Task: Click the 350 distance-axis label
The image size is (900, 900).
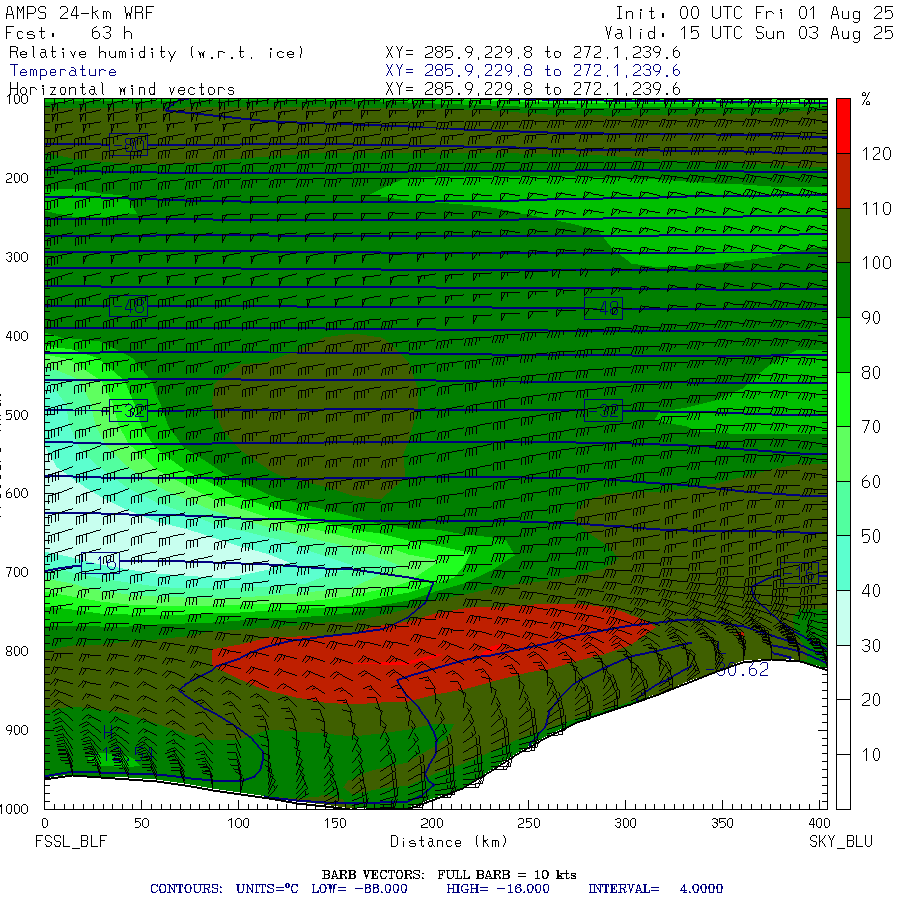Action: (721, 823)
